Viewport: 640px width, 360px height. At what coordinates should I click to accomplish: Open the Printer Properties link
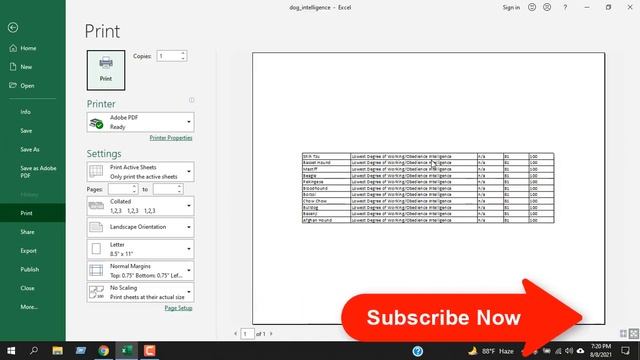171,138
